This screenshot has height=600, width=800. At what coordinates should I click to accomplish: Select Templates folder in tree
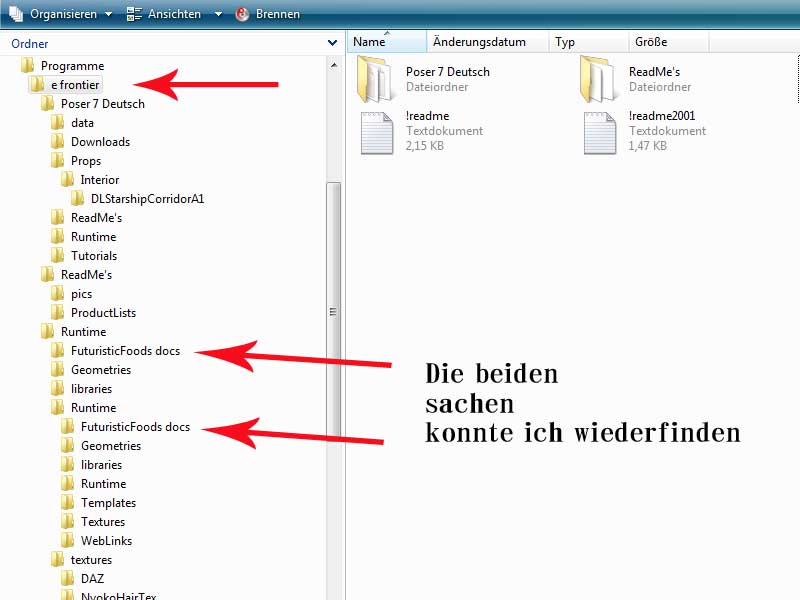[109, 503]
